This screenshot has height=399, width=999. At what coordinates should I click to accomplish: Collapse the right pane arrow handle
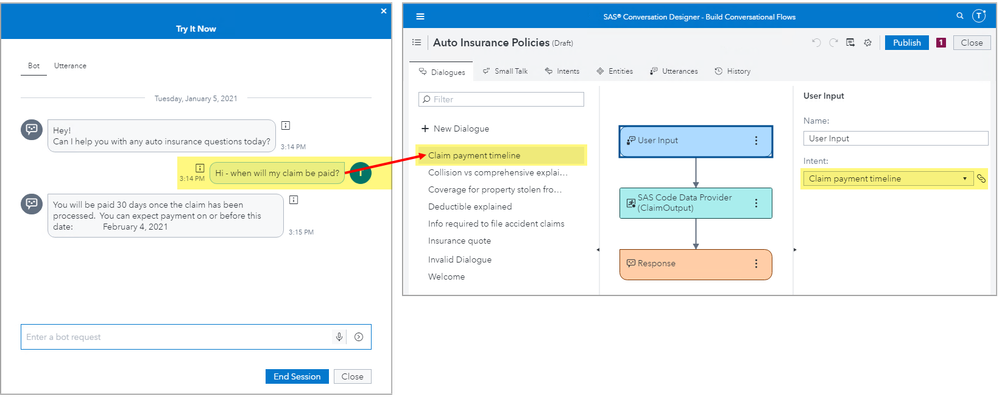[795, 250]
